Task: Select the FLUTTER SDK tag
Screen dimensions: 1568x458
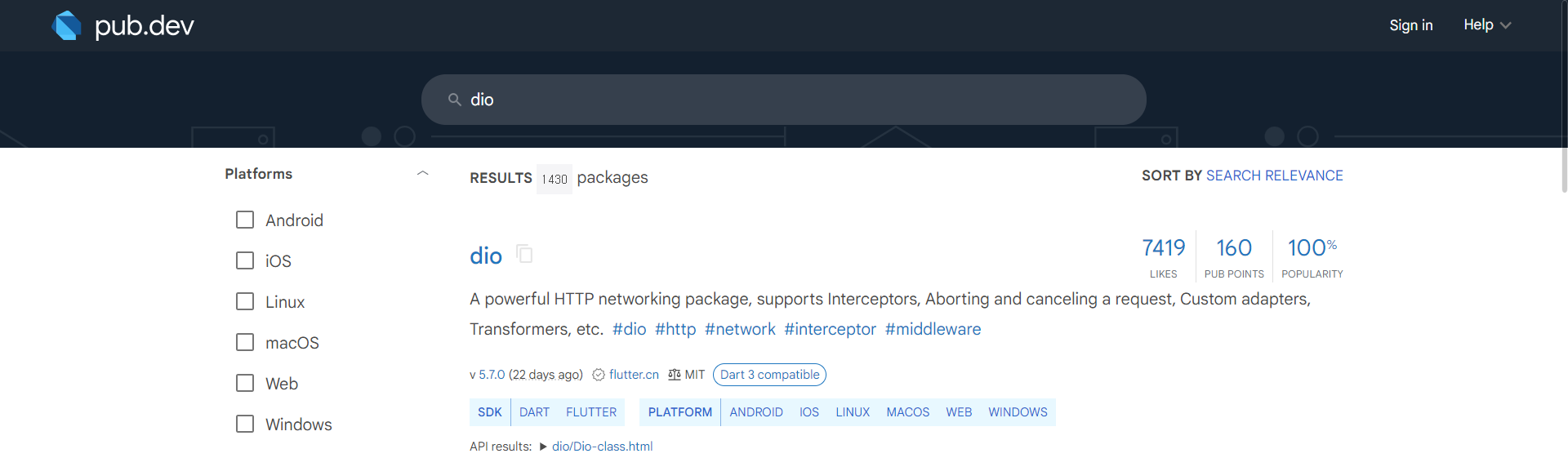Action: click(x=590, y=412)
